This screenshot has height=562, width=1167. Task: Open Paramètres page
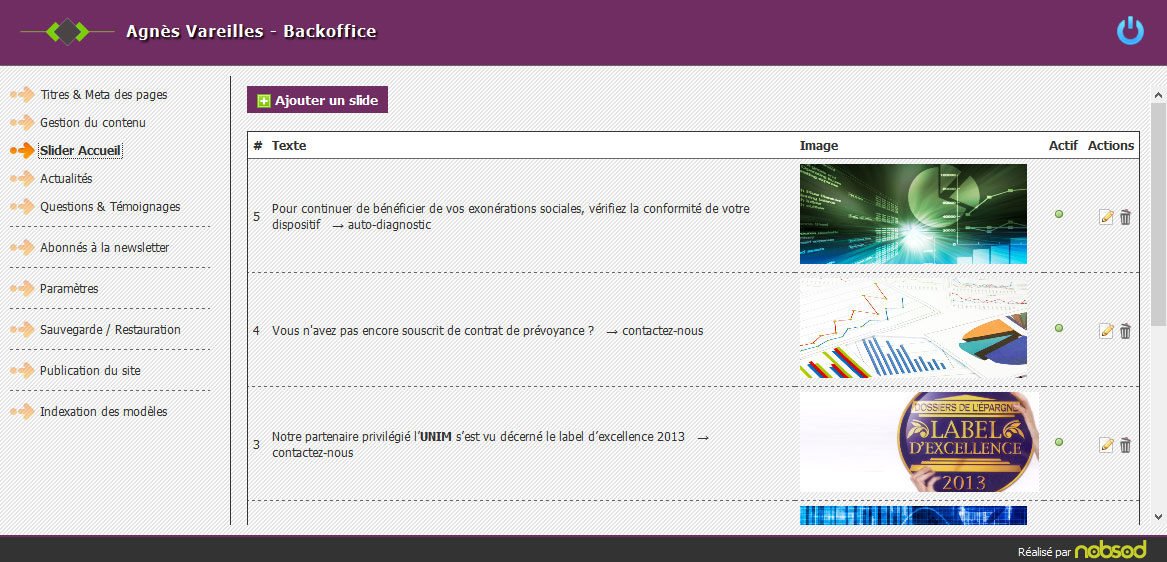pos(69,288)
